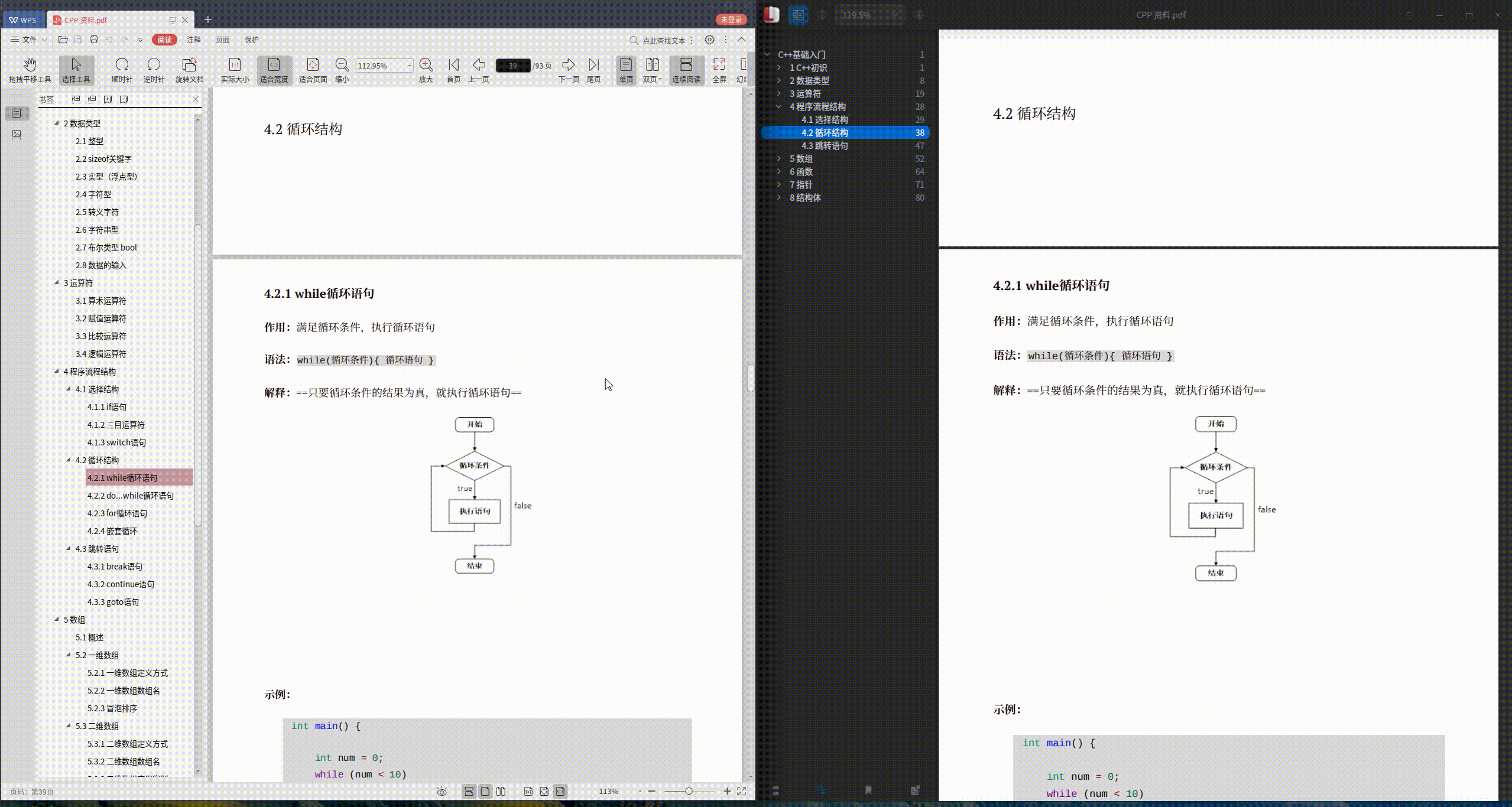Click the fullscreen icon in the bottom status bar
Screen dimensions: 1512x807
pos(743,790)
